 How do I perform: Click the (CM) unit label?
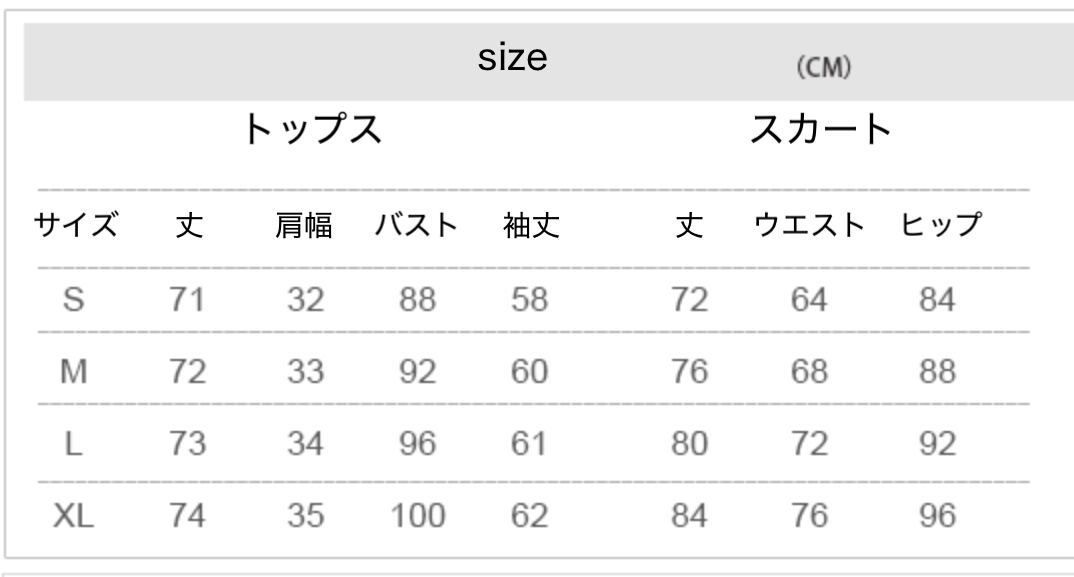pos(823,67)
